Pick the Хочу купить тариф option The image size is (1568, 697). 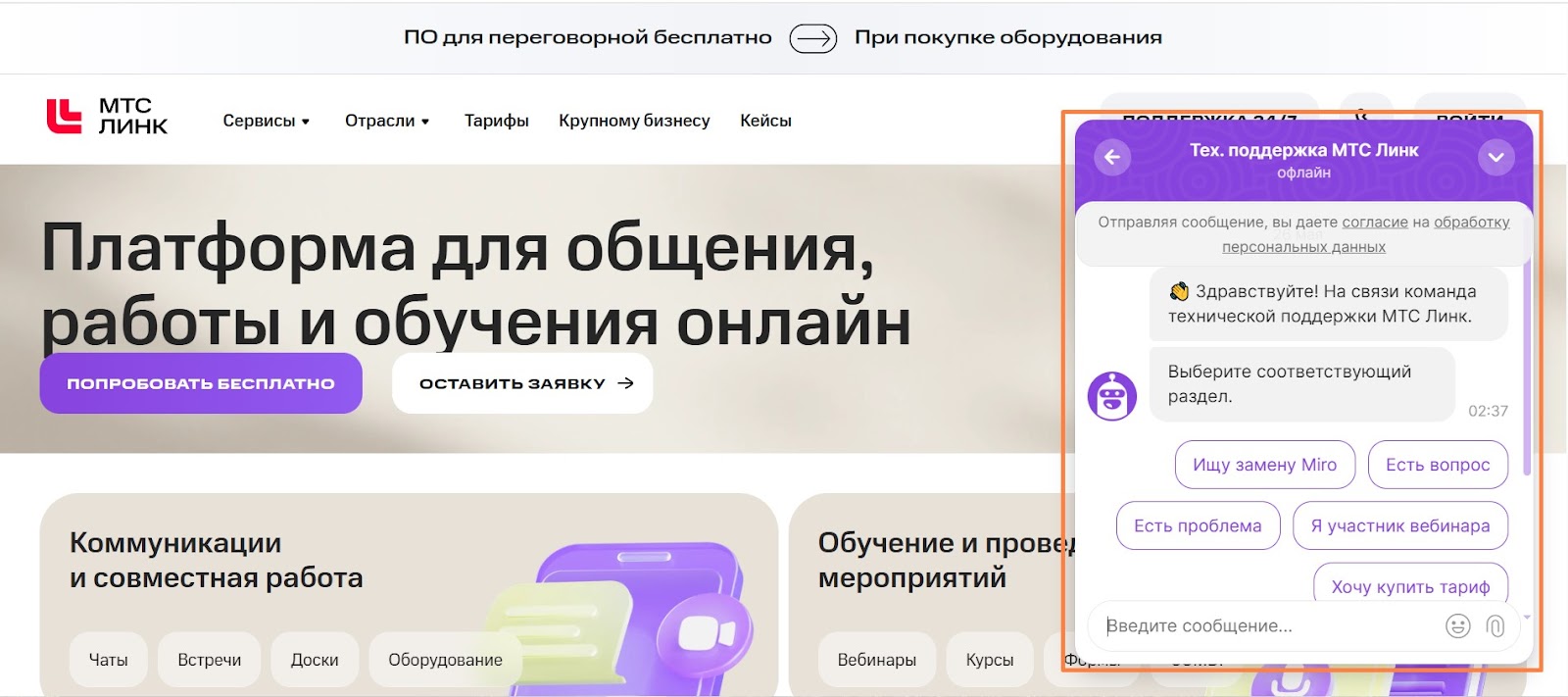(1410, 584)
